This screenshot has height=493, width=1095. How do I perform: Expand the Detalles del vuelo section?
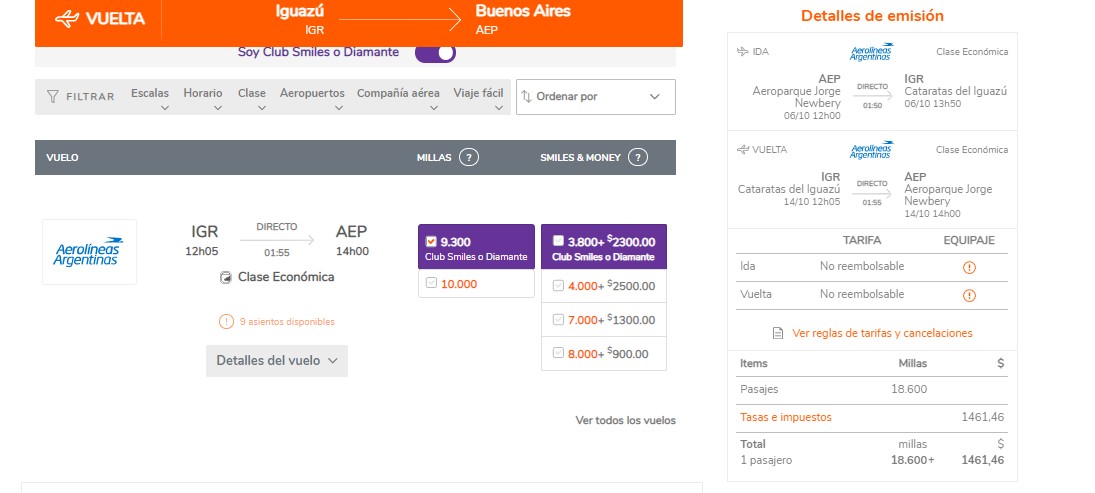pyautogui.click(x=277, y=361)
